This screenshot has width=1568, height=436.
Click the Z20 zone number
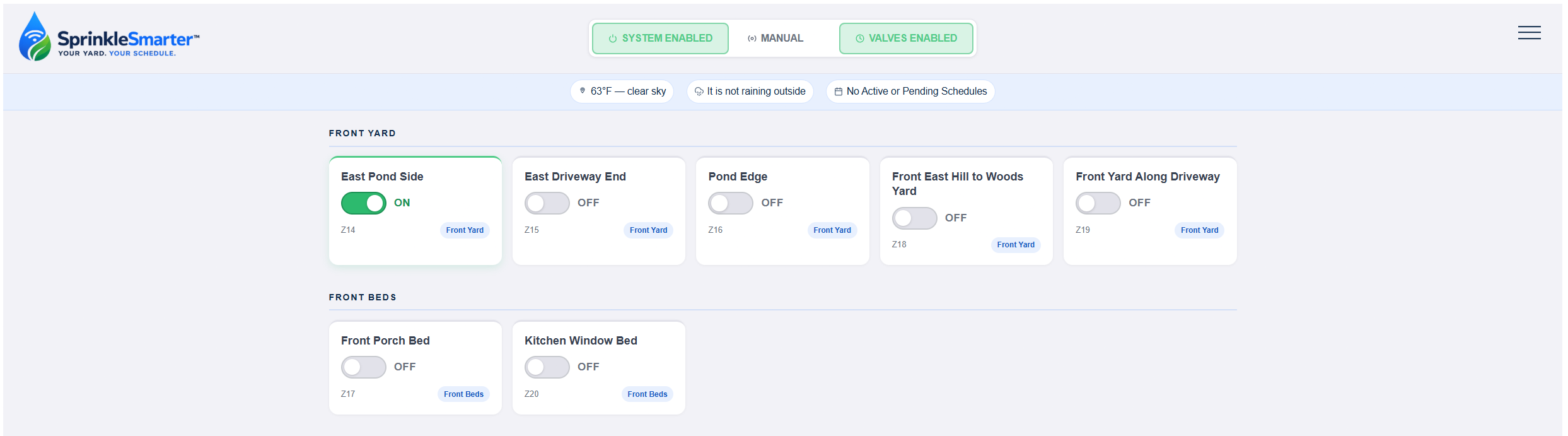pos(531,394)
